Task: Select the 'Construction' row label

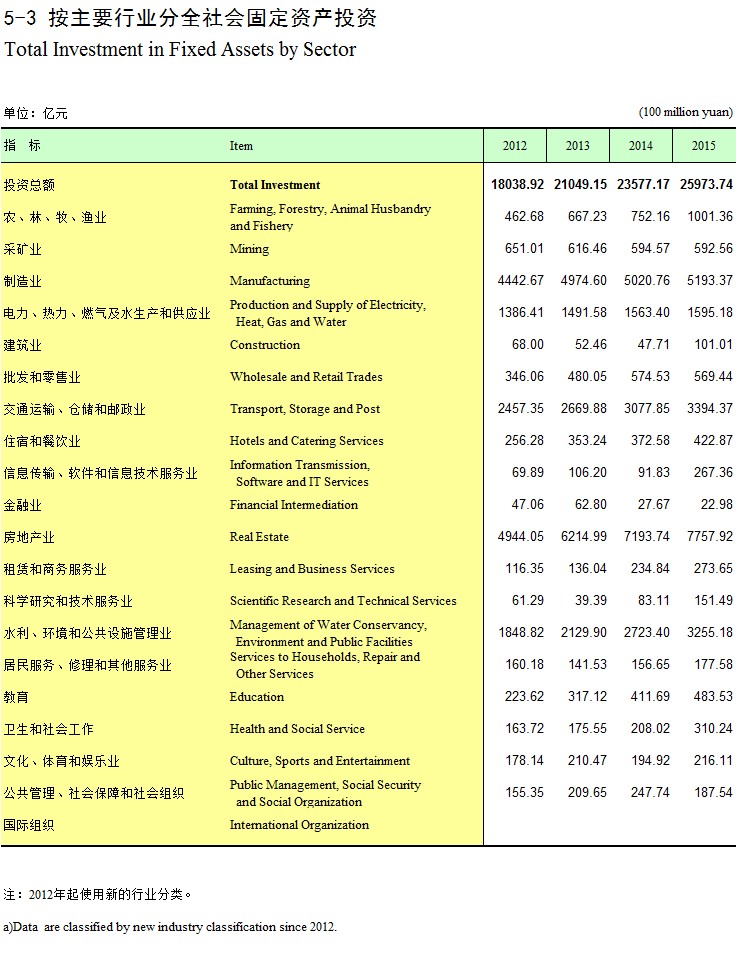Action: click(265, 345)
